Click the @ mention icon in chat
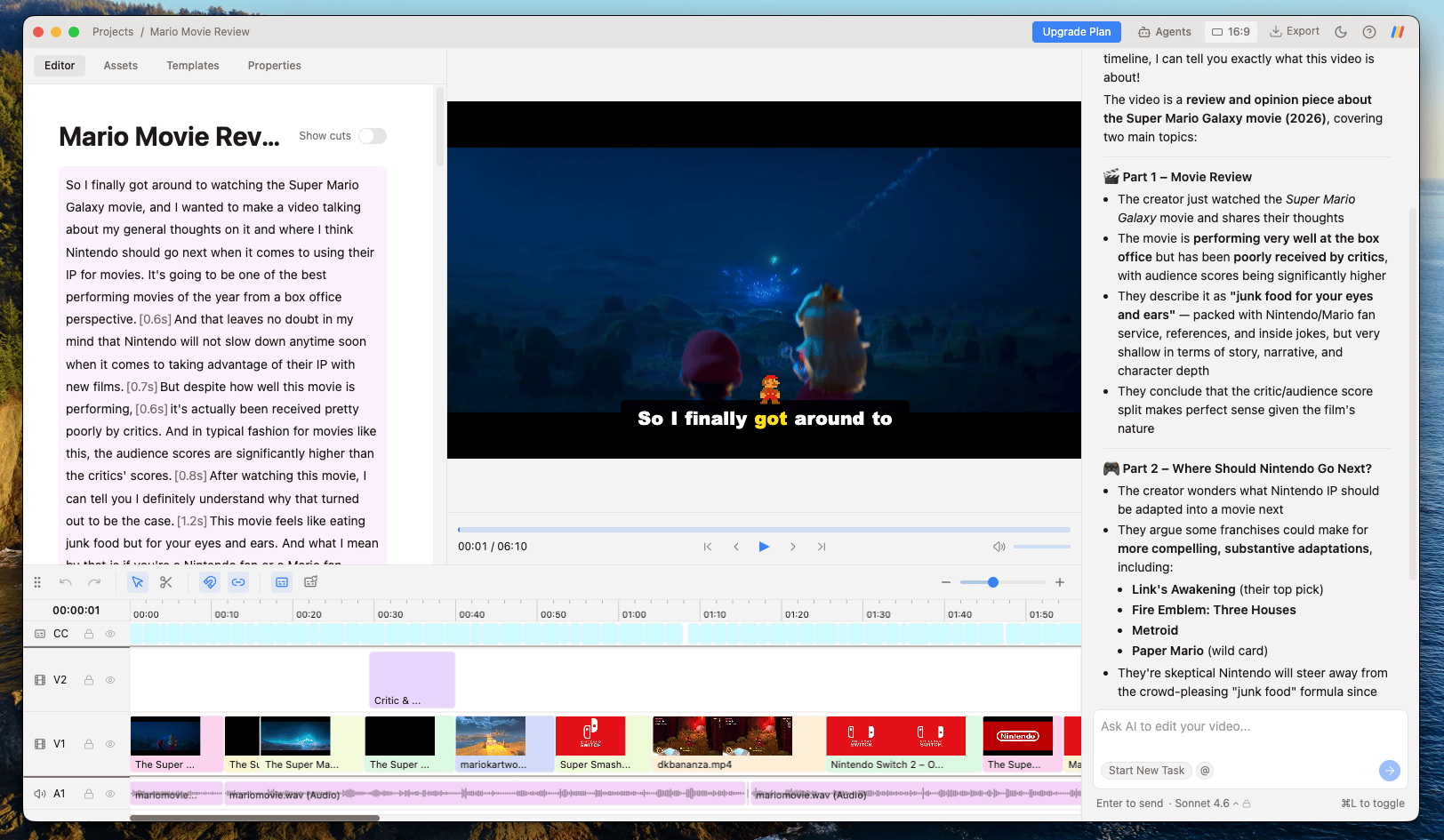This screenshot has height=840, width=1444. point(1205,771)
